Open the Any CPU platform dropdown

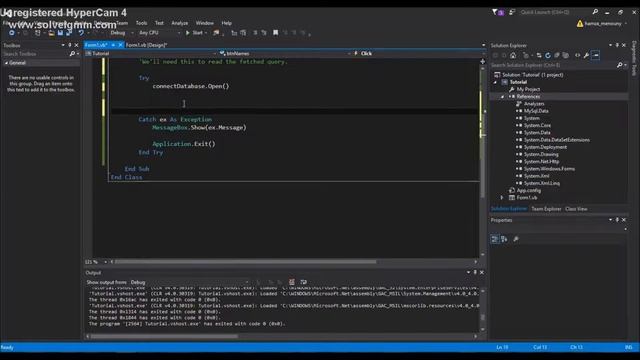pos(159,33)
